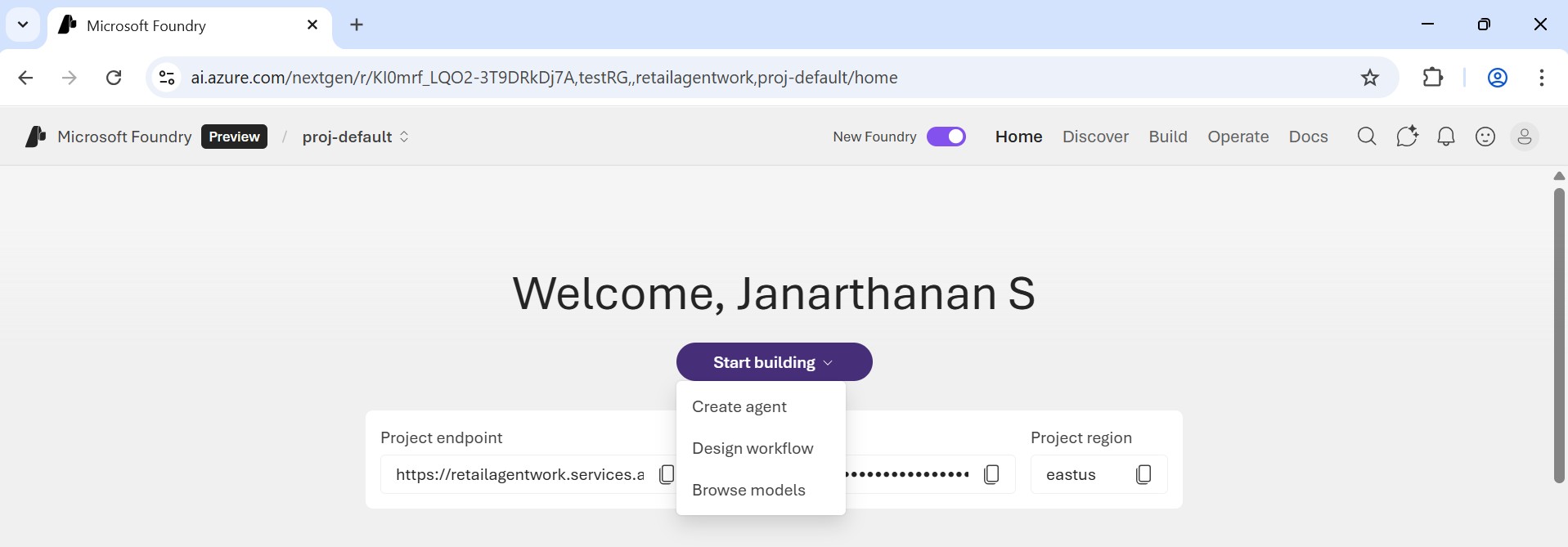Copy the Project endpoint URL

pyautogui.click(x=667, y=474)
